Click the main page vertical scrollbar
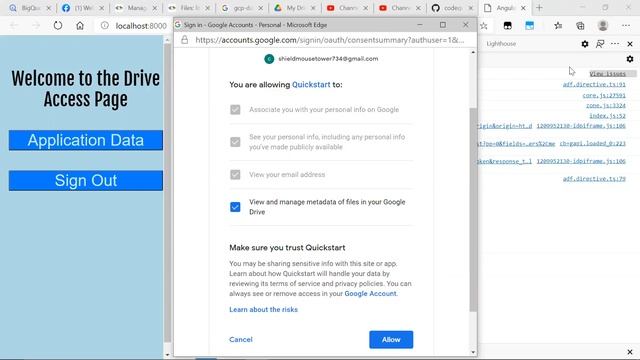 (x=167, y=192)
